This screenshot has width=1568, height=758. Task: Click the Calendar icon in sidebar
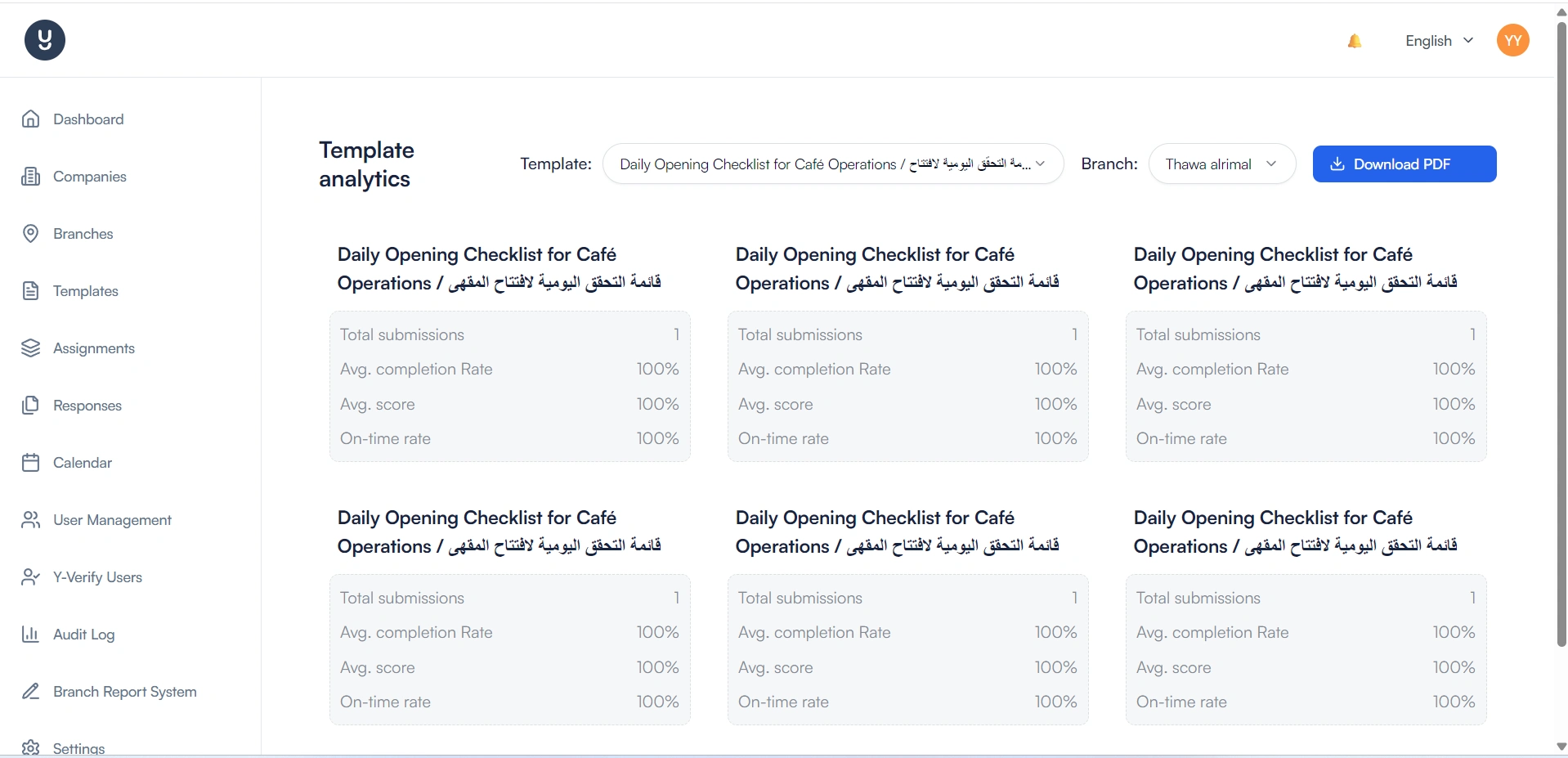tap(30, 463)
